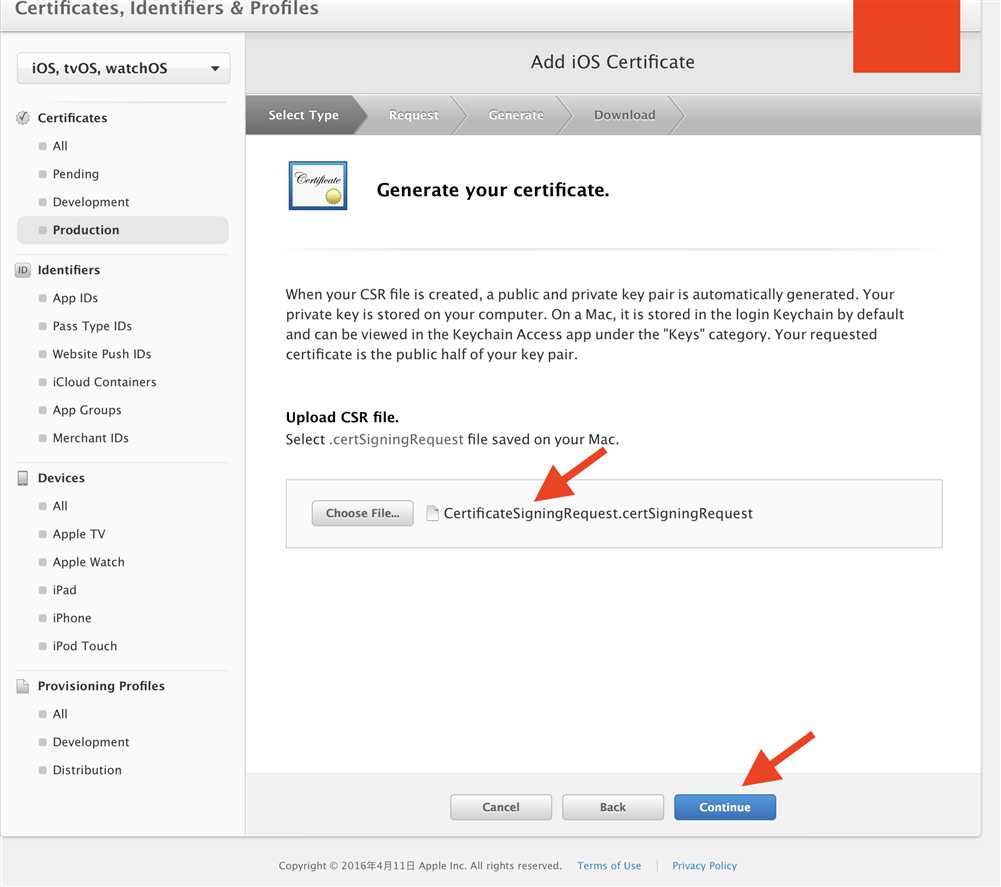This screenshot has width=1001, height=887.
Task: Click the certificate illustration beside the heading
Action: pos(318,186)
